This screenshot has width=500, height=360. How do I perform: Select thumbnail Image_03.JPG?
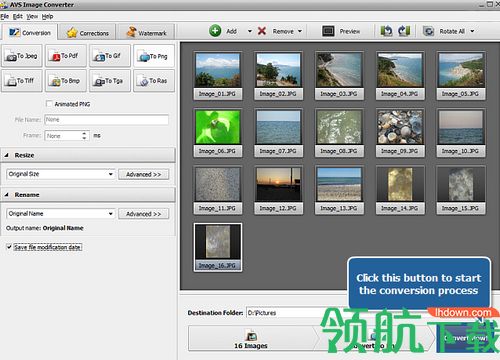click(339, 76)
